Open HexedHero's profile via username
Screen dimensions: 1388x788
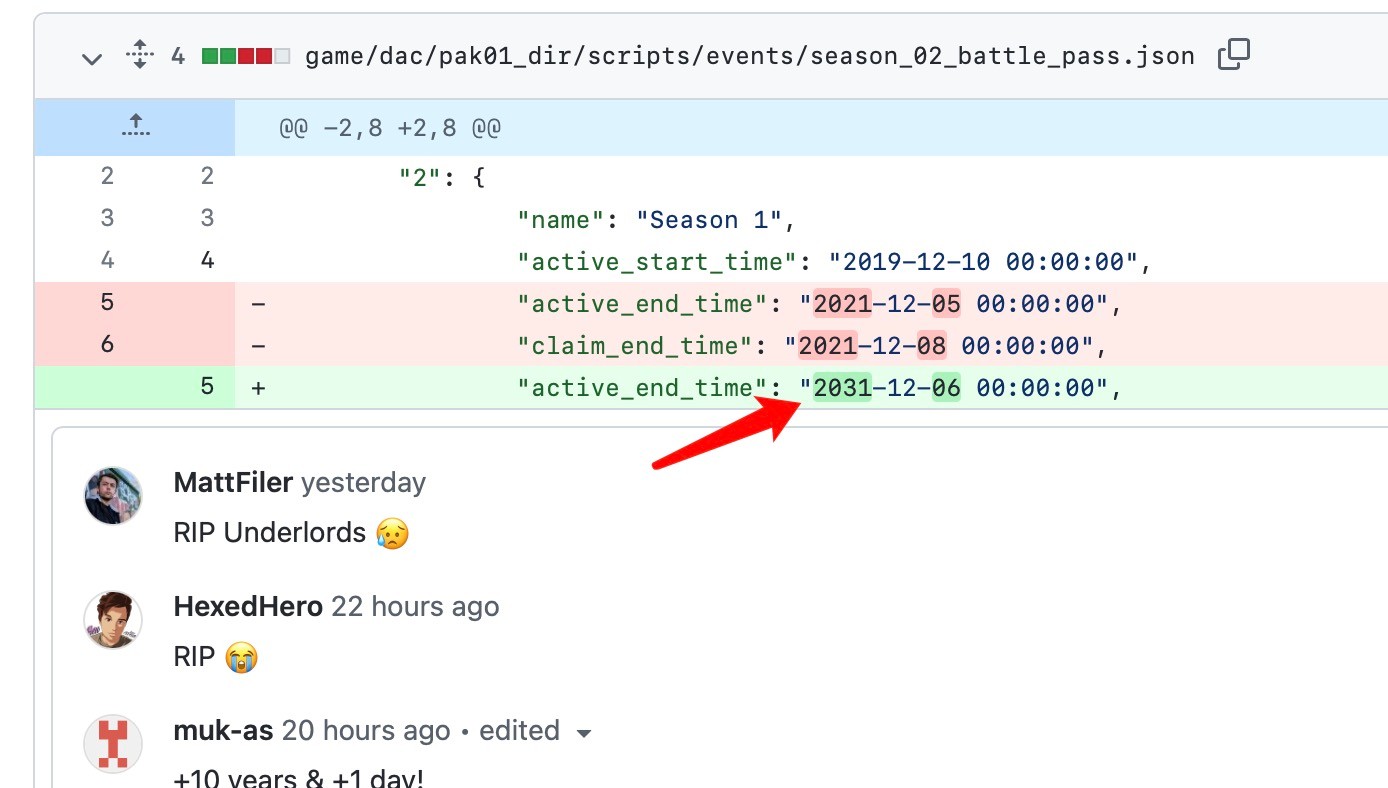pos(248,607)
